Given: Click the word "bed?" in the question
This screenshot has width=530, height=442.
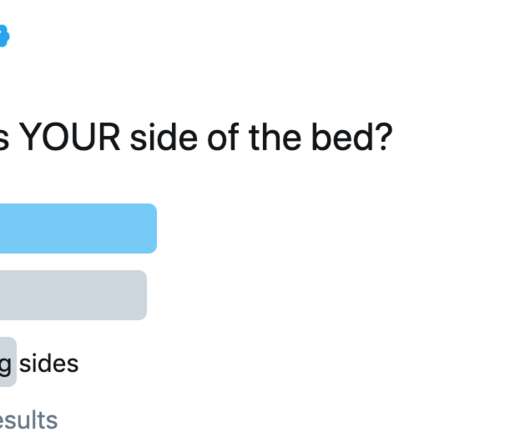Looking at the screenshot, I should click(x=352, y=137).
